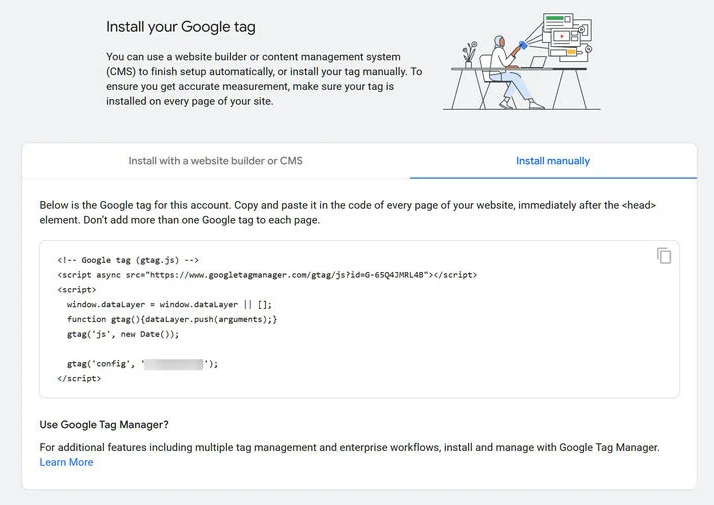
Task: Click the window.dataLayer code line
Action: (169, 304)
